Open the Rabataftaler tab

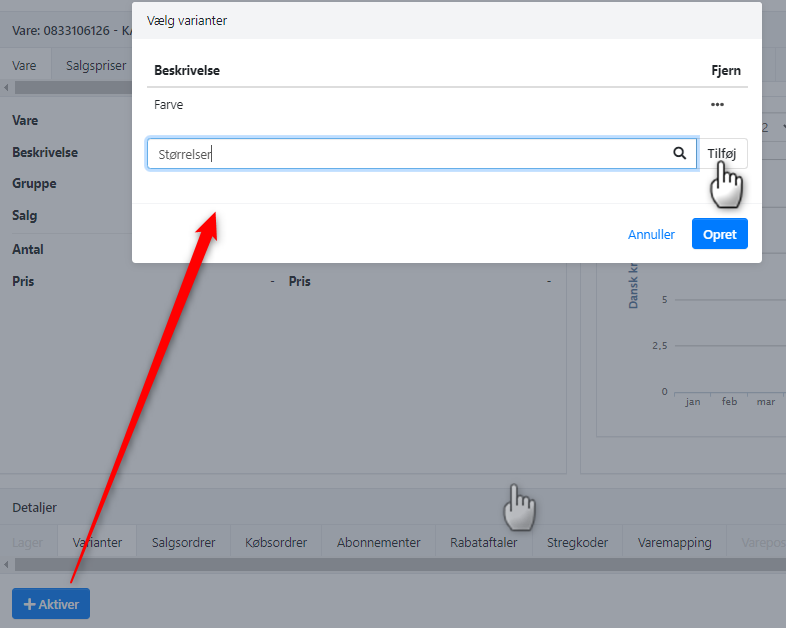[x=485, y=542]
